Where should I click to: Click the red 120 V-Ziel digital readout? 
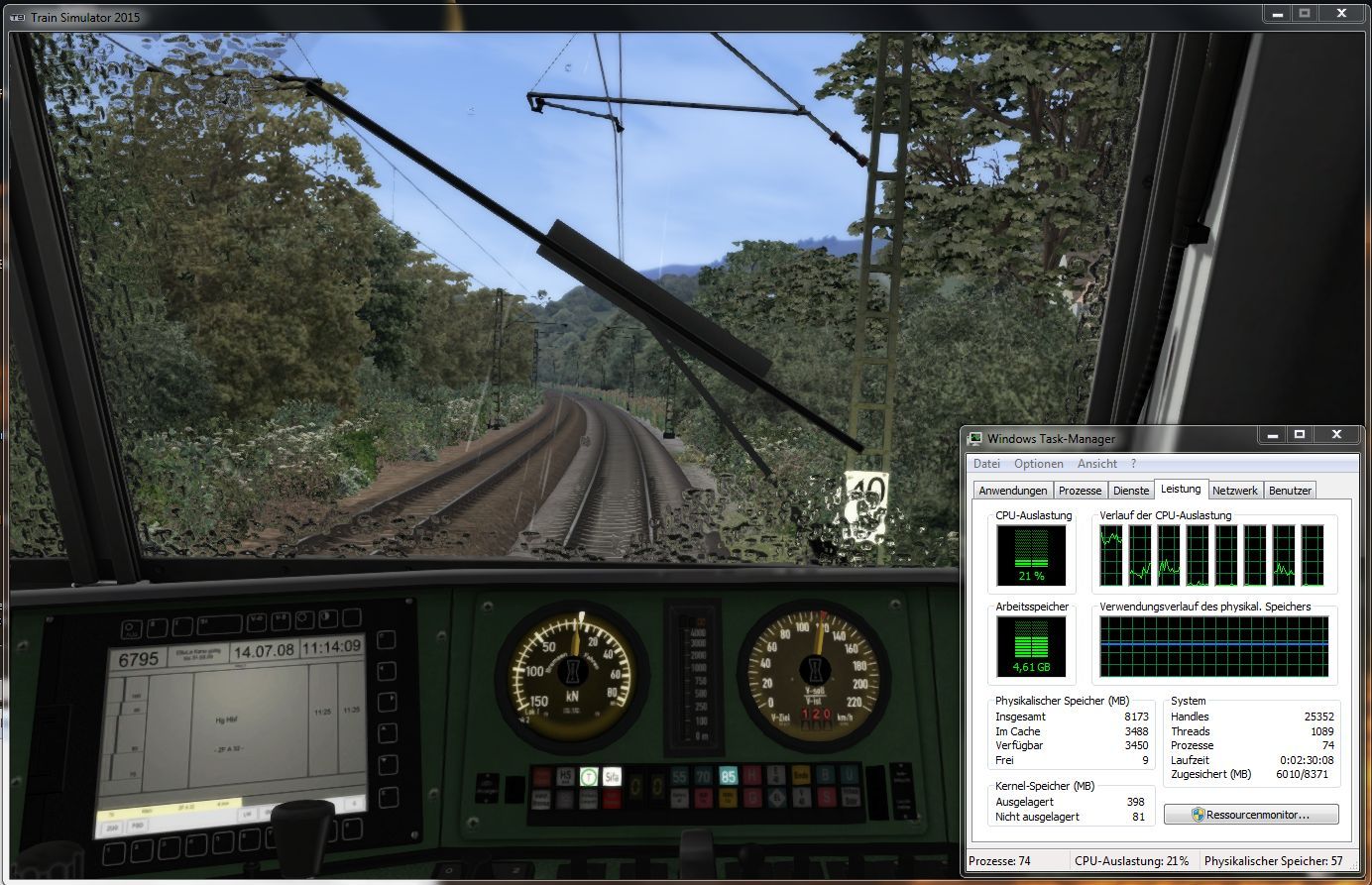pyautogui.click(x=816, y=714)
